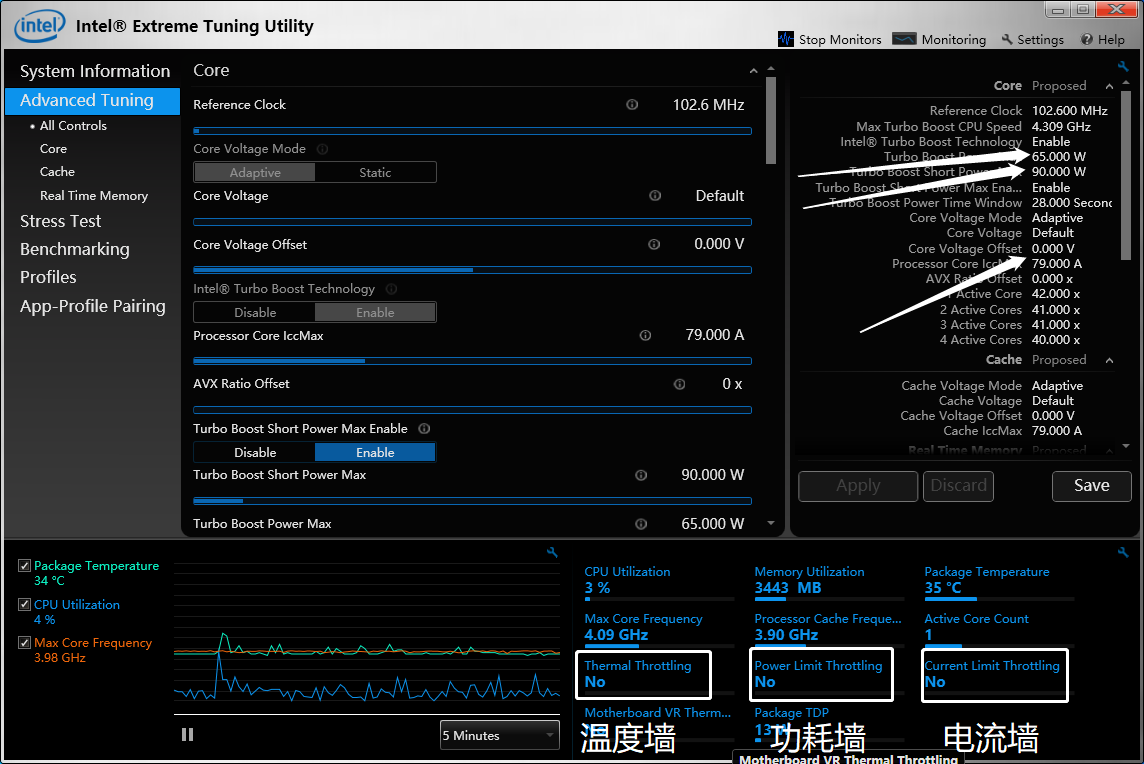Viewport: 1144px width, 764px height.
Task: Click the Save button
Action: 1091,486
